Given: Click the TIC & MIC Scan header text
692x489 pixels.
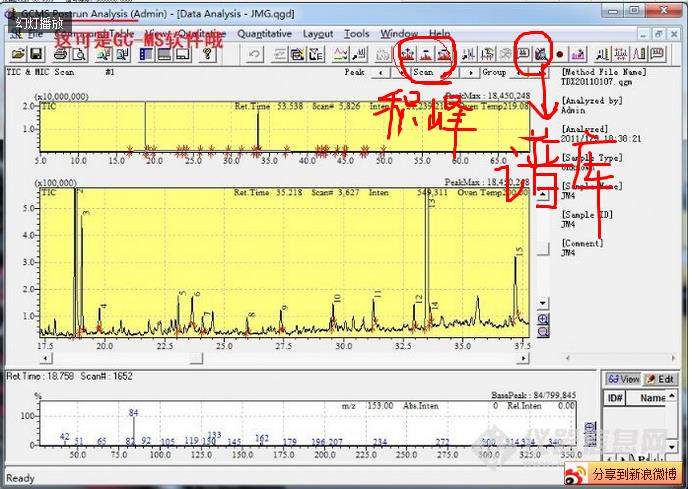Looking at the screenshot, I should [40, 72].
